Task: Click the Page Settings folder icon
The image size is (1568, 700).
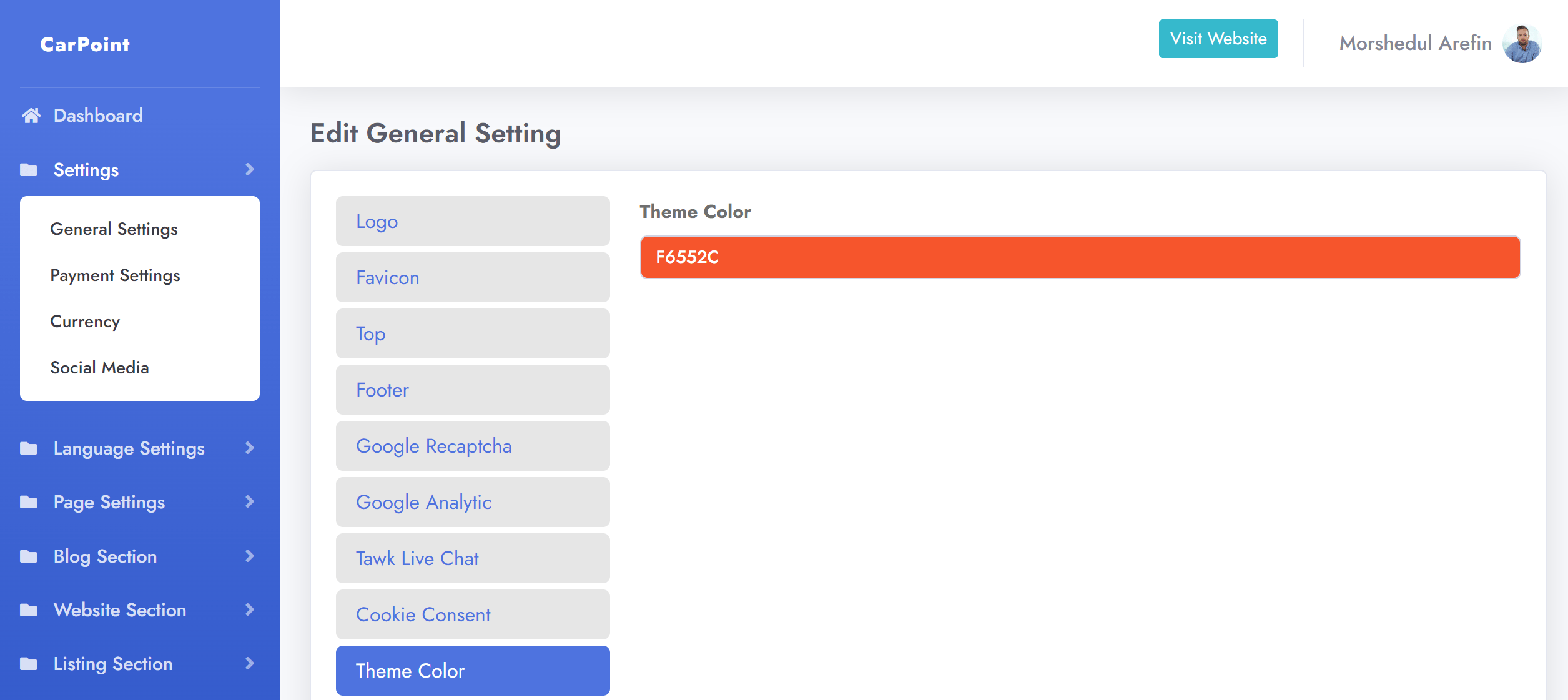Action: click(x=29, y=502)
